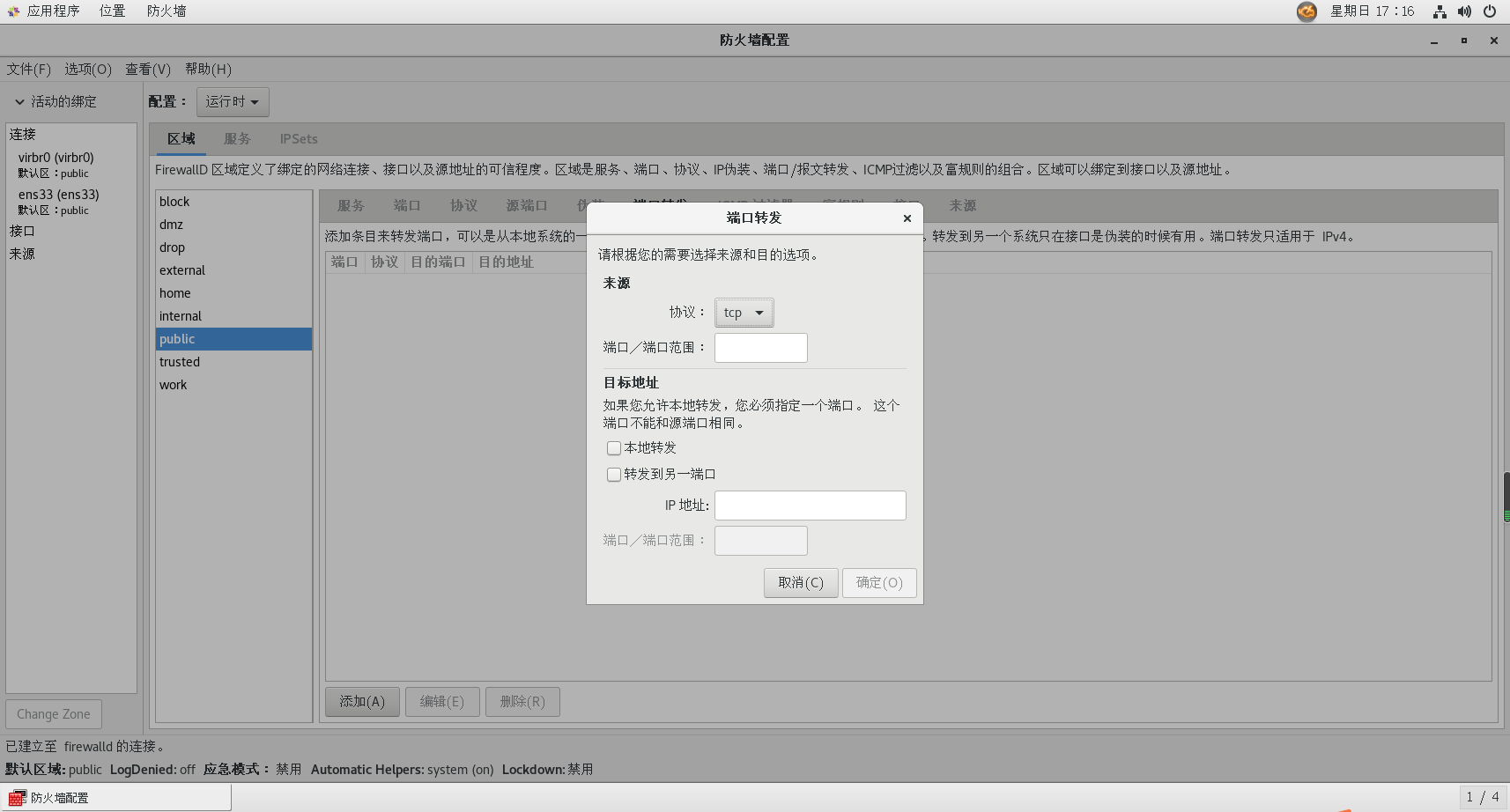Click the firewall icon in bottom taskbar
This screenshot has width=1510, height=812.
coord(16,798)
